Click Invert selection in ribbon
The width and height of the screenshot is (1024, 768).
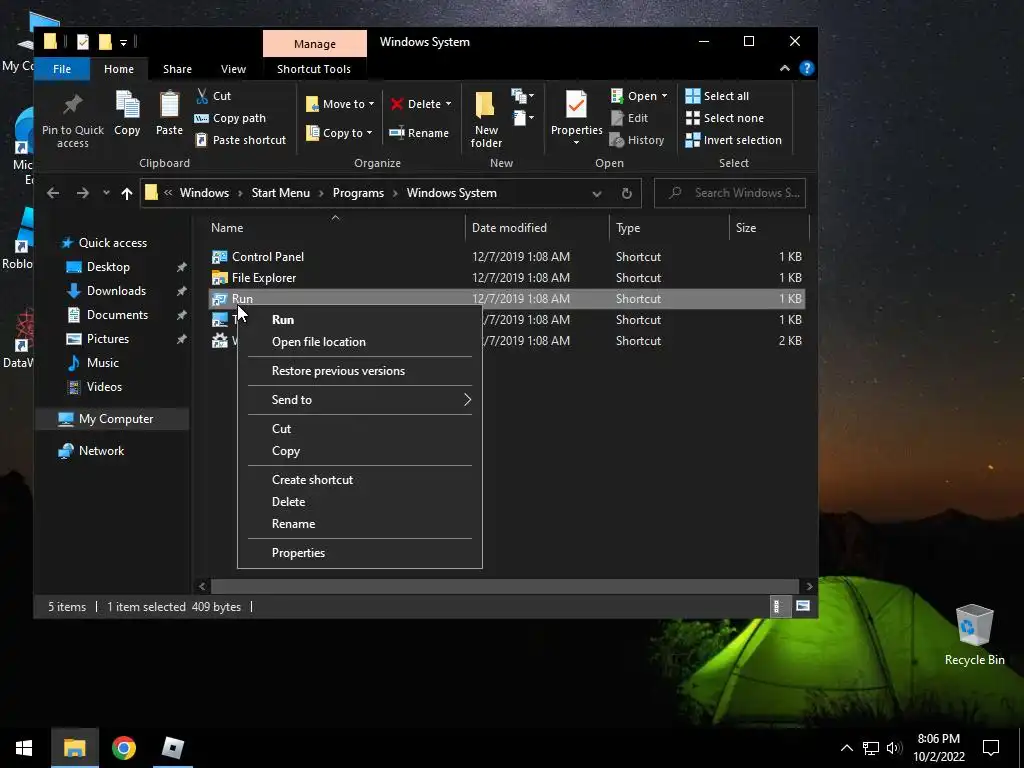[733, 140]
